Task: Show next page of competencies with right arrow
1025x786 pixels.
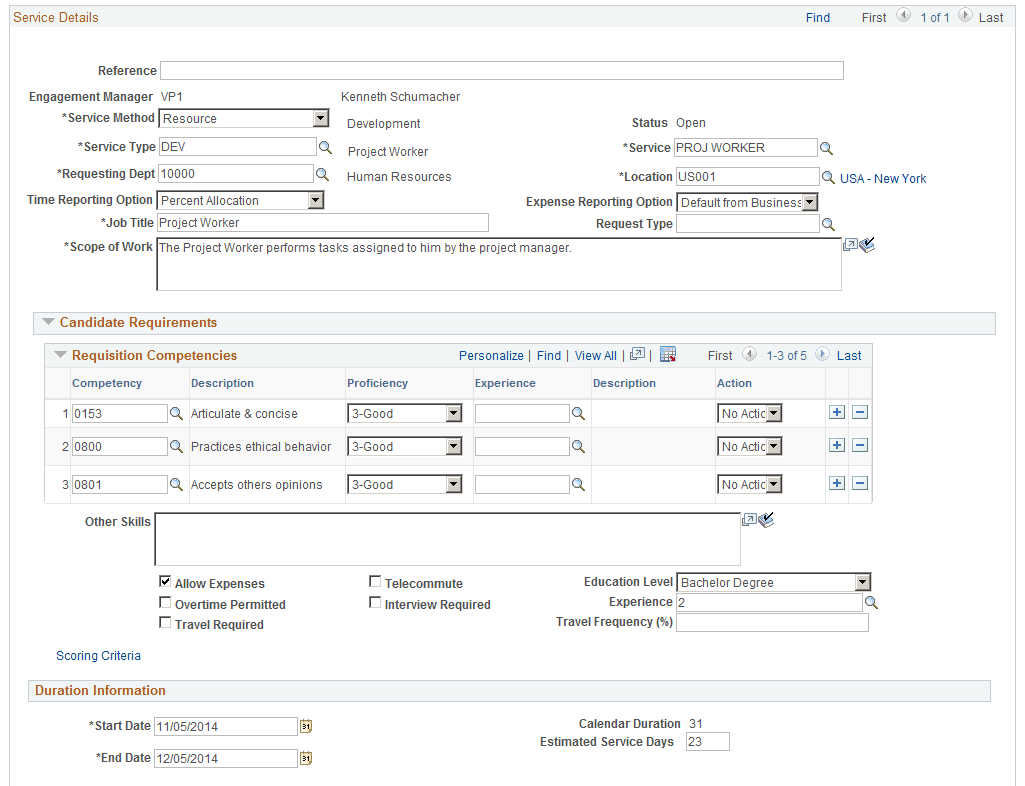Action: [823, 354]
